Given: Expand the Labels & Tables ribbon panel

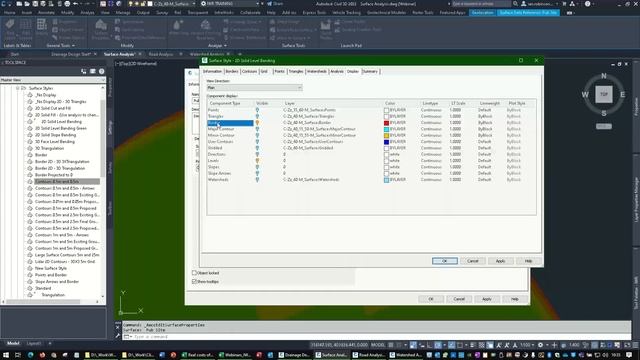Looking at the screenshot, I should click(18, 46).
